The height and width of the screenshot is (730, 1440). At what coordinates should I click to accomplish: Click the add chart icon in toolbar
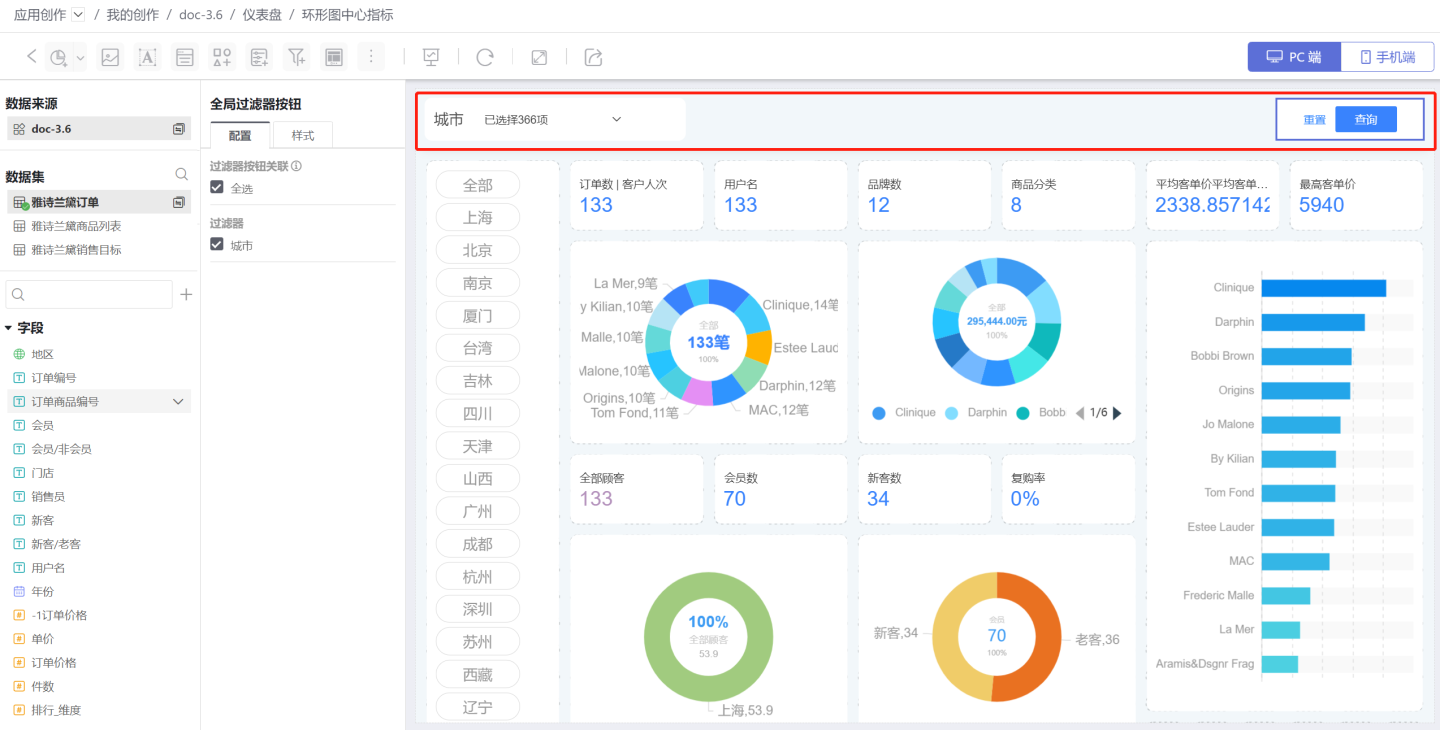click(x=59, y=57)
